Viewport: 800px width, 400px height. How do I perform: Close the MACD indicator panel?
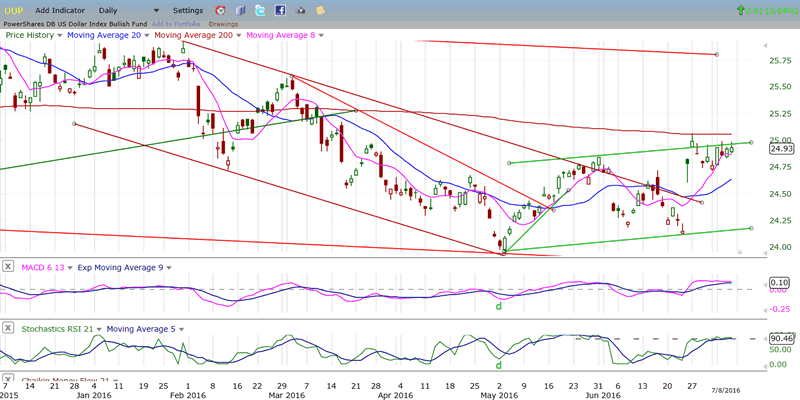8,266
